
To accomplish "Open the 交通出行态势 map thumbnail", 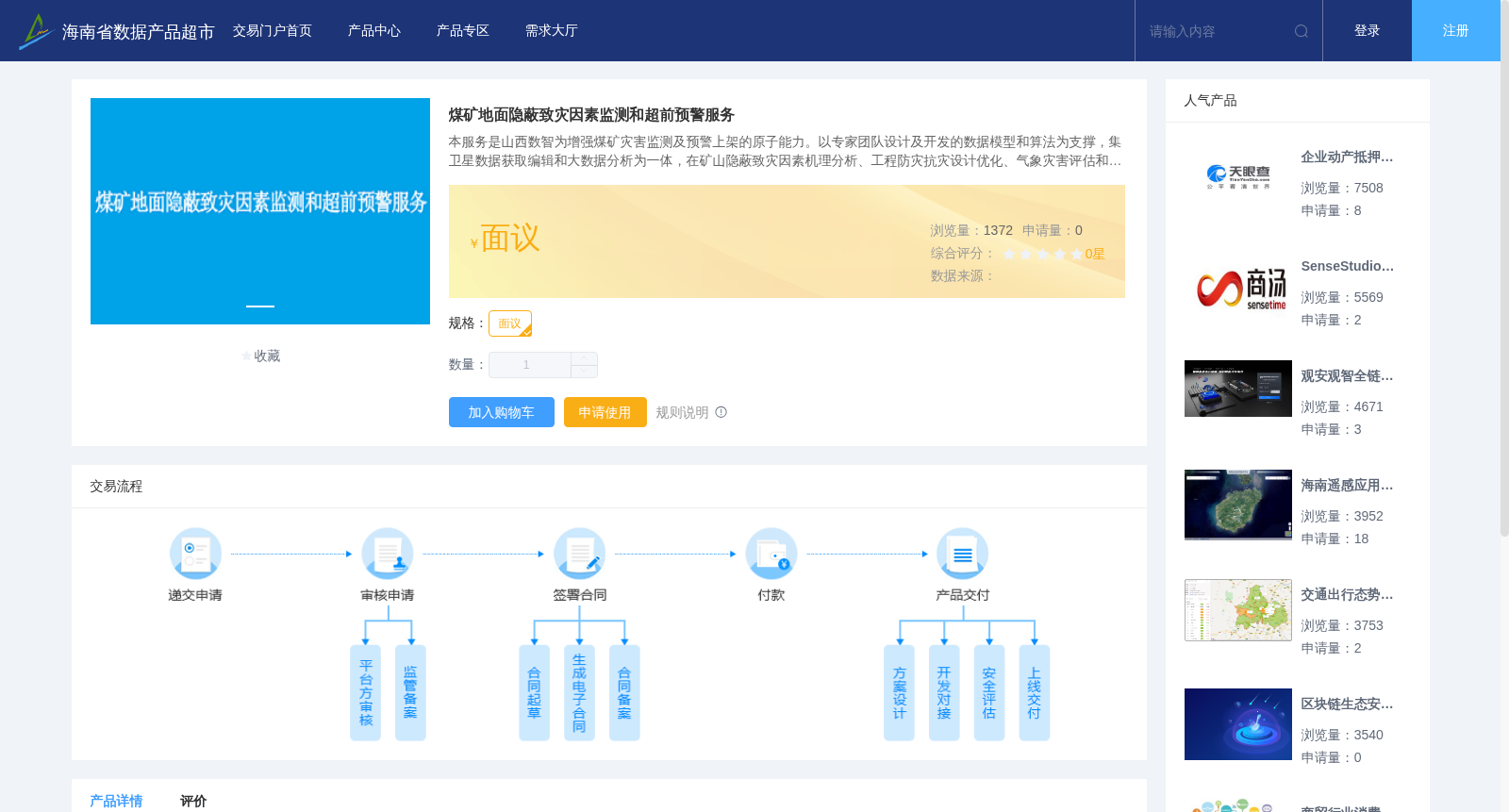I will pos(1238,610).
